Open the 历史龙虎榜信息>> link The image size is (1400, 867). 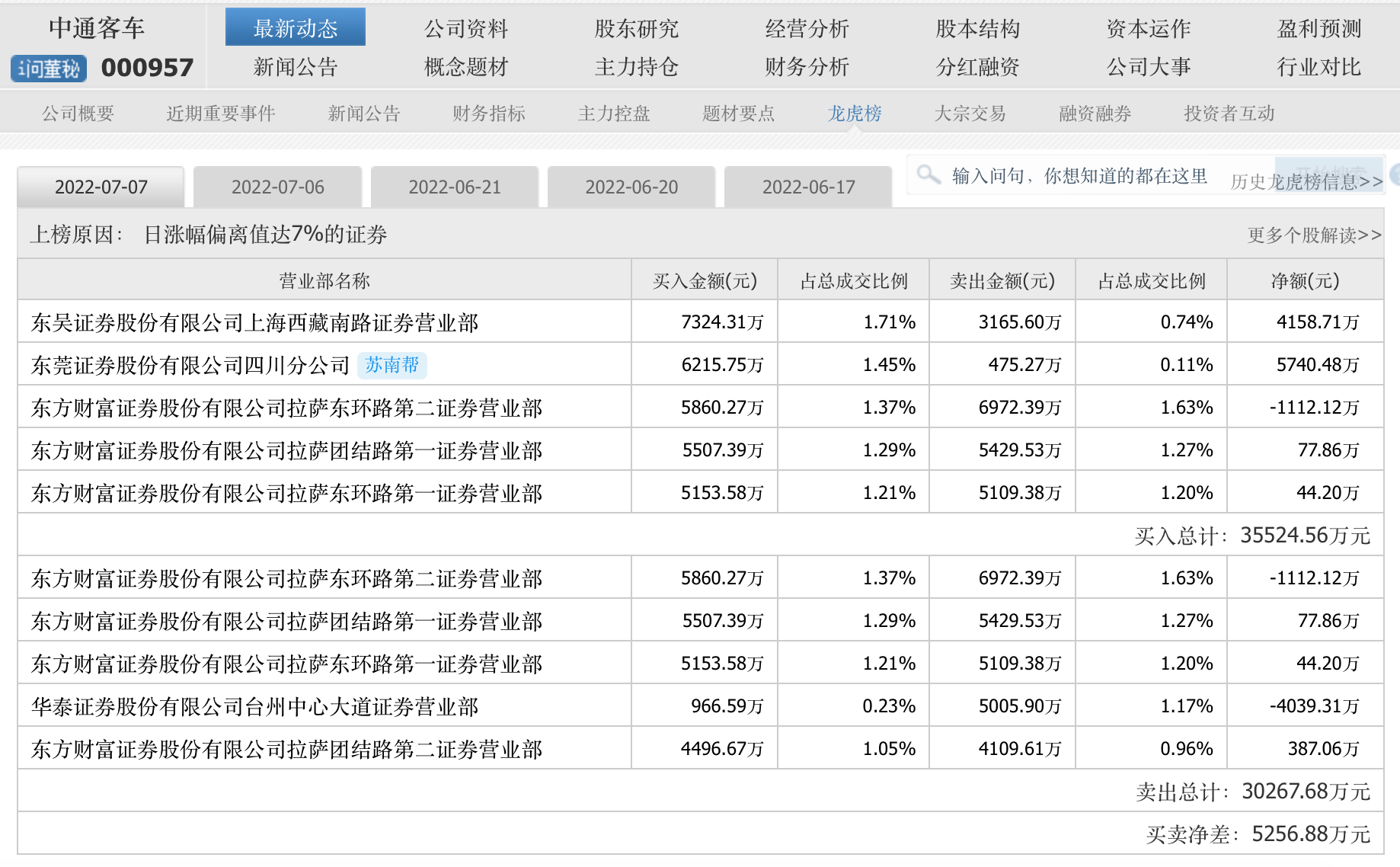(1304, 181)
